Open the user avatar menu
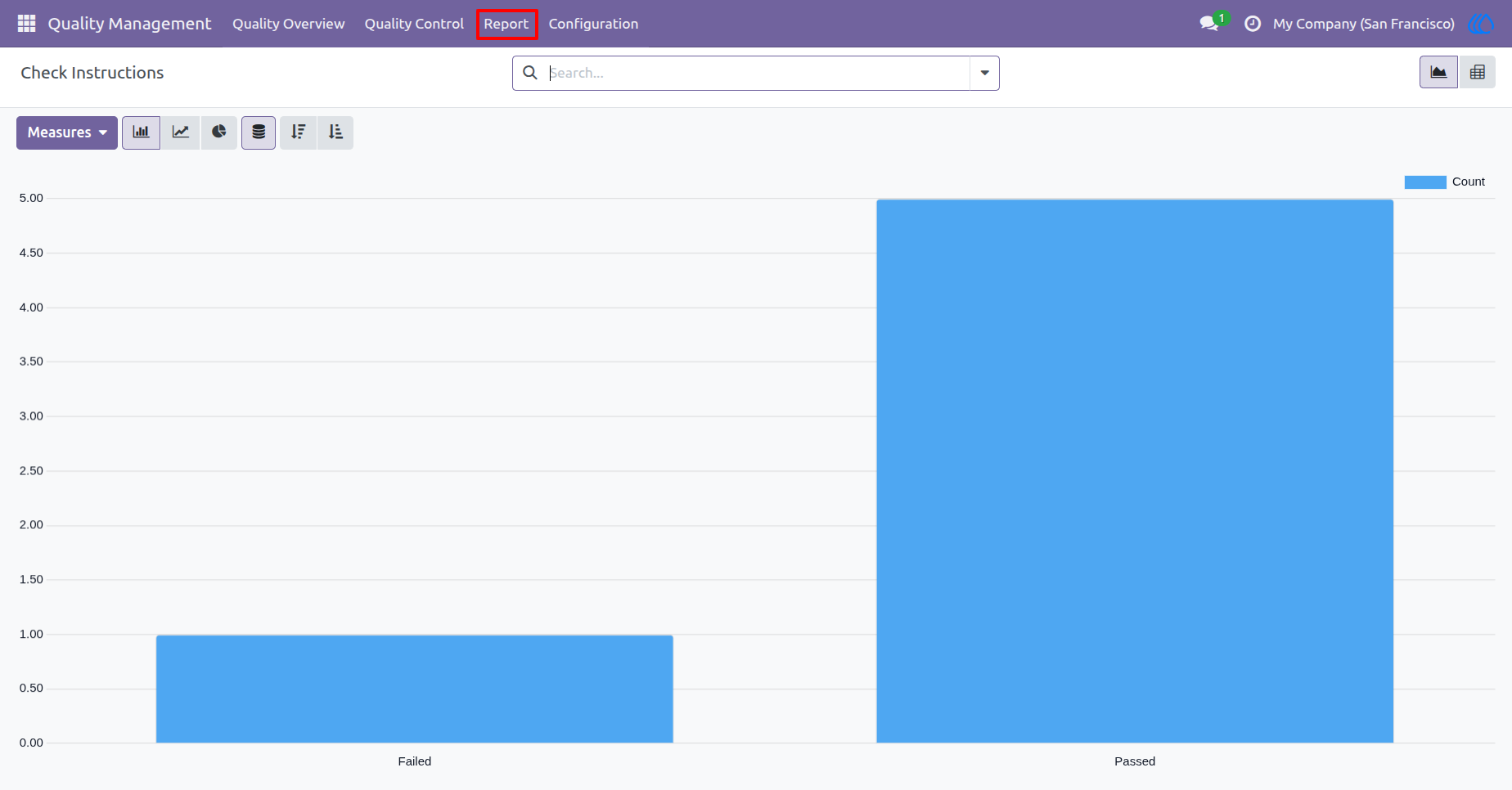 (1482, 24)
